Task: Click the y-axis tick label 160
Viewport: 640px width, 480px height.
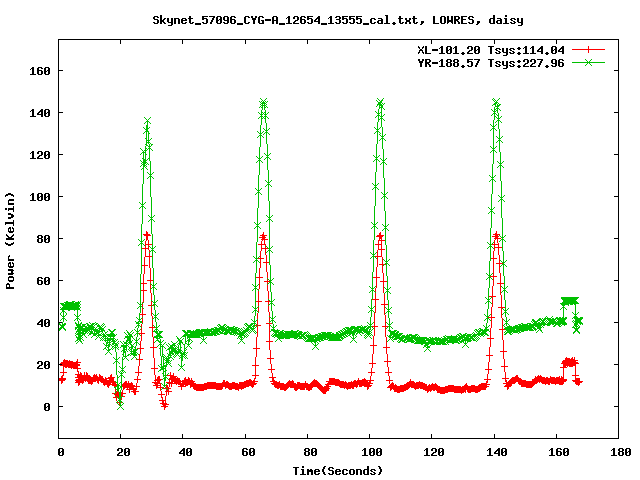Action: coord(40,71)
